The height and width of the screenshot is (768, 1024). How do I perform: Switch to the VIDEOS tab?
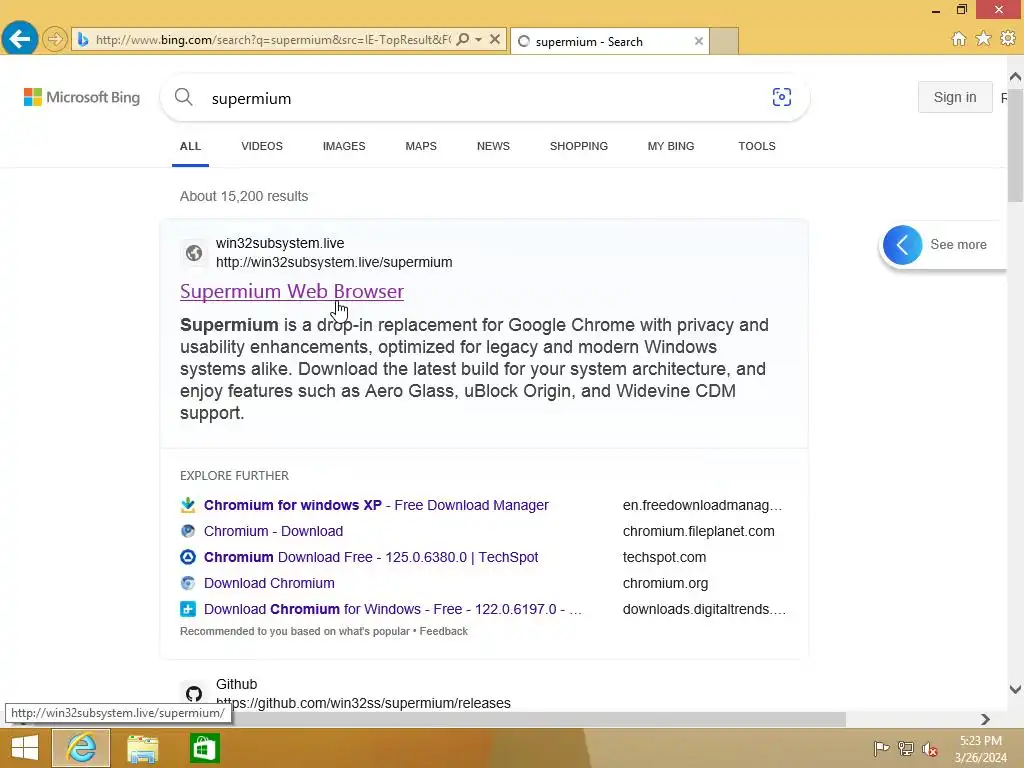[262, 146]
